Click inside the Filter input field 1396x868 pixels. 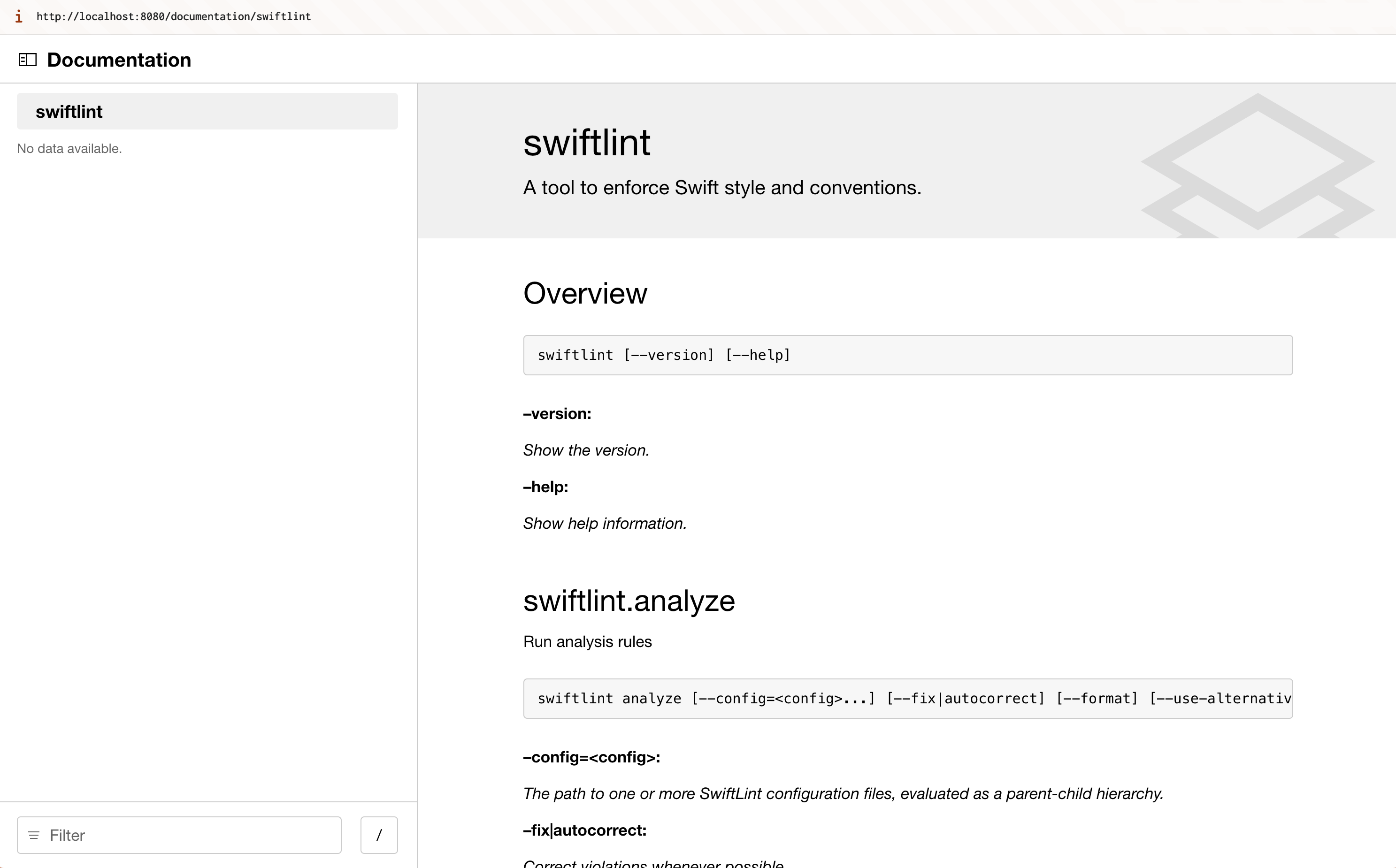click(x=179, y=835)
